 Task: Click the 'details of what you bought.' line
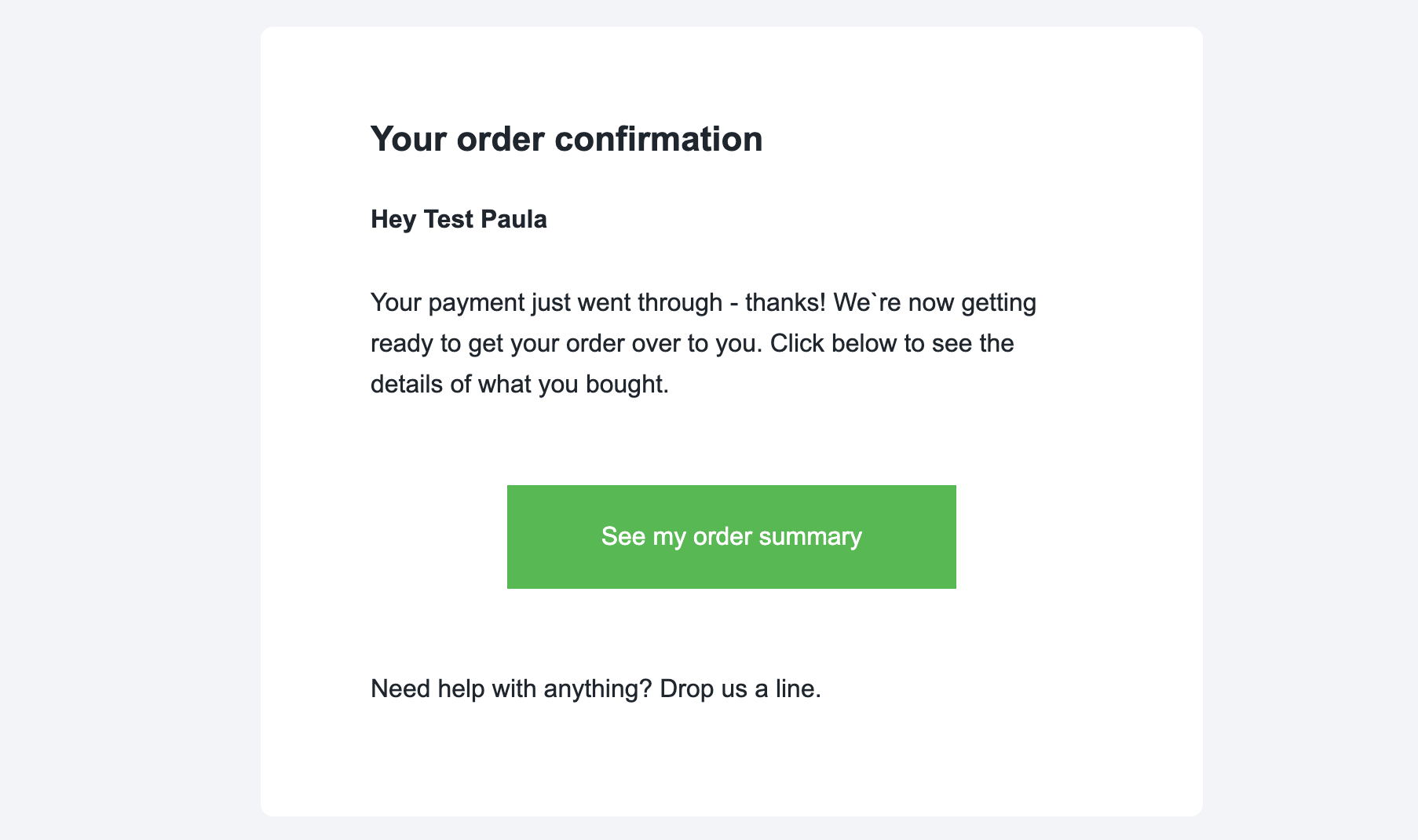[x=520, y=385]
